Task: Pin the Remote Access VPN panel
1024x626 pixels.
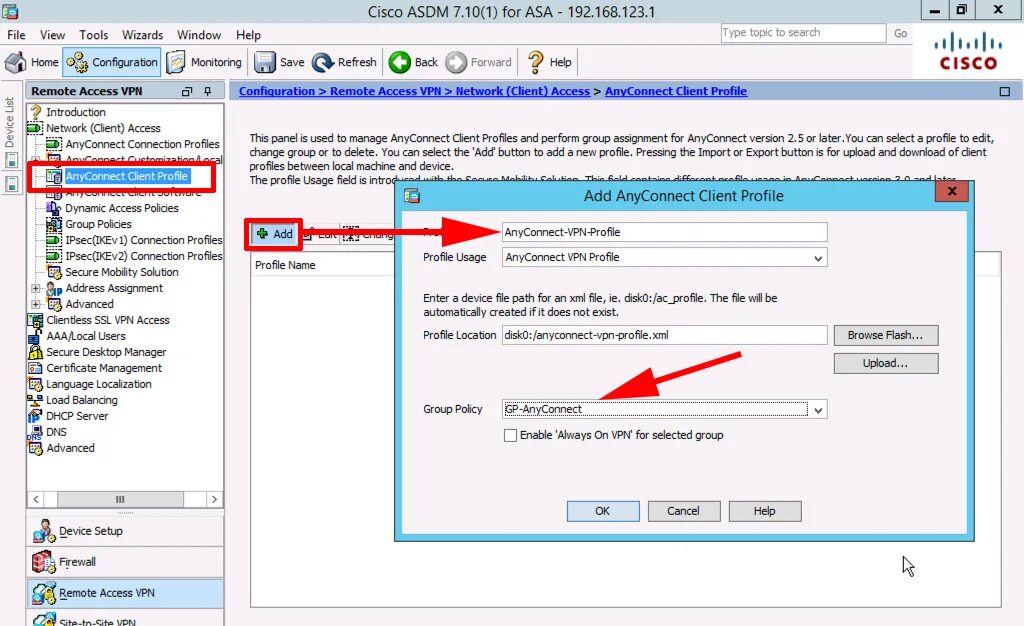Action: click(208, 91)
